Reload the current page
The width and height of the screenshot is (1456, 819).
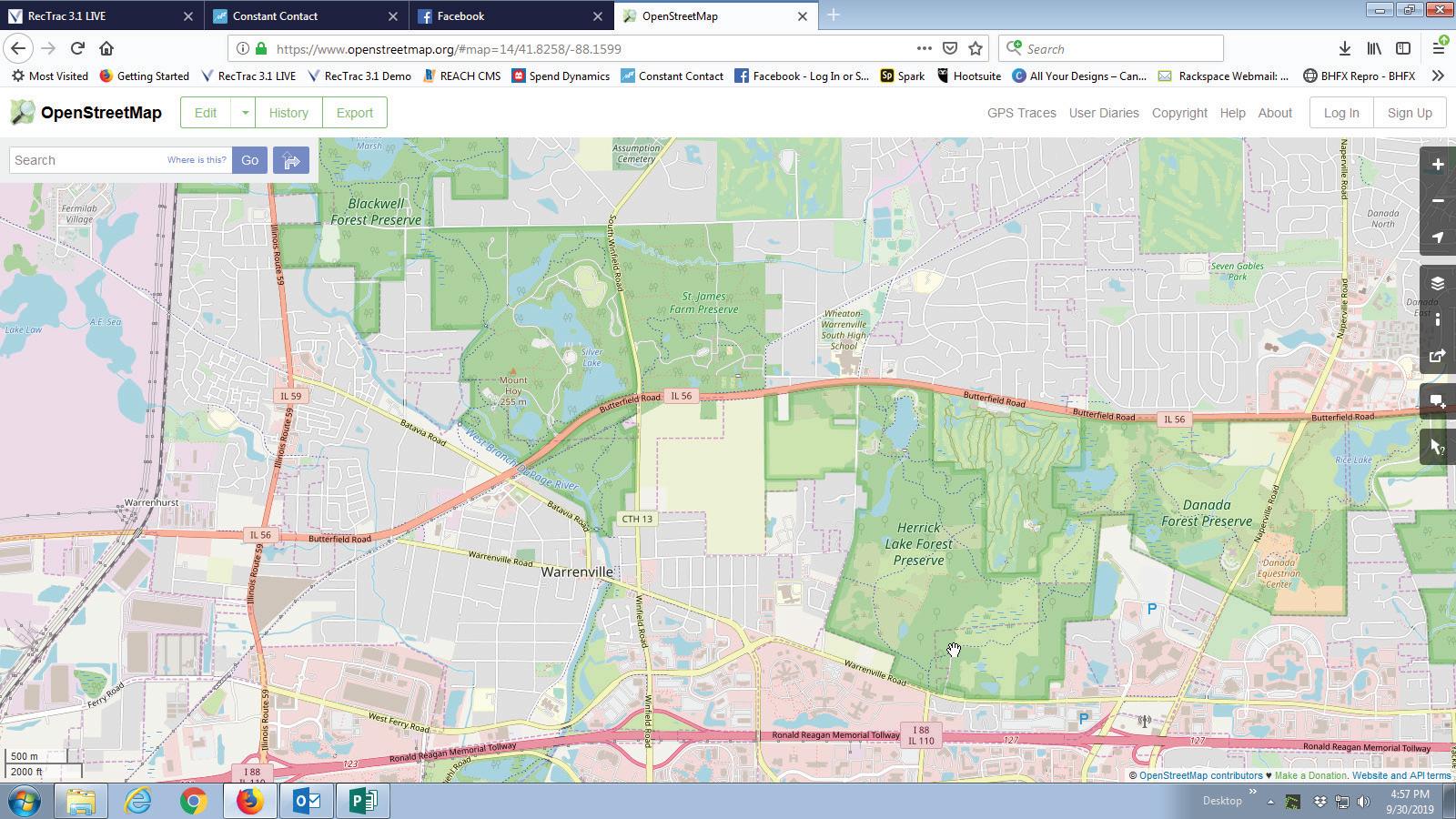[x=77, y=48]
